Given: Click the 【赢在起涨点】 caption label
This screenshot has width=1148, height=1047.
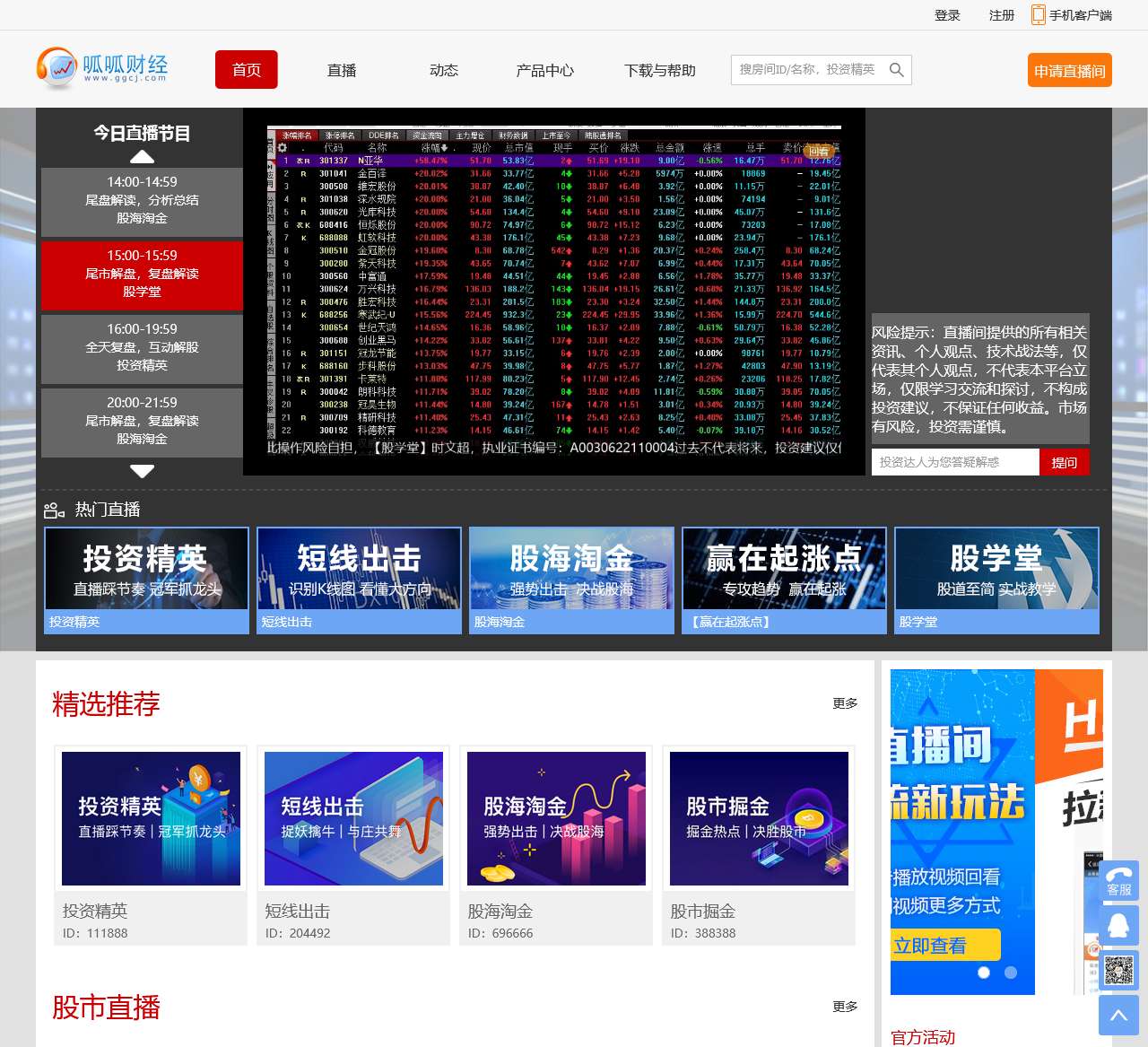Looking at the screenshot, I should (730, 622).
